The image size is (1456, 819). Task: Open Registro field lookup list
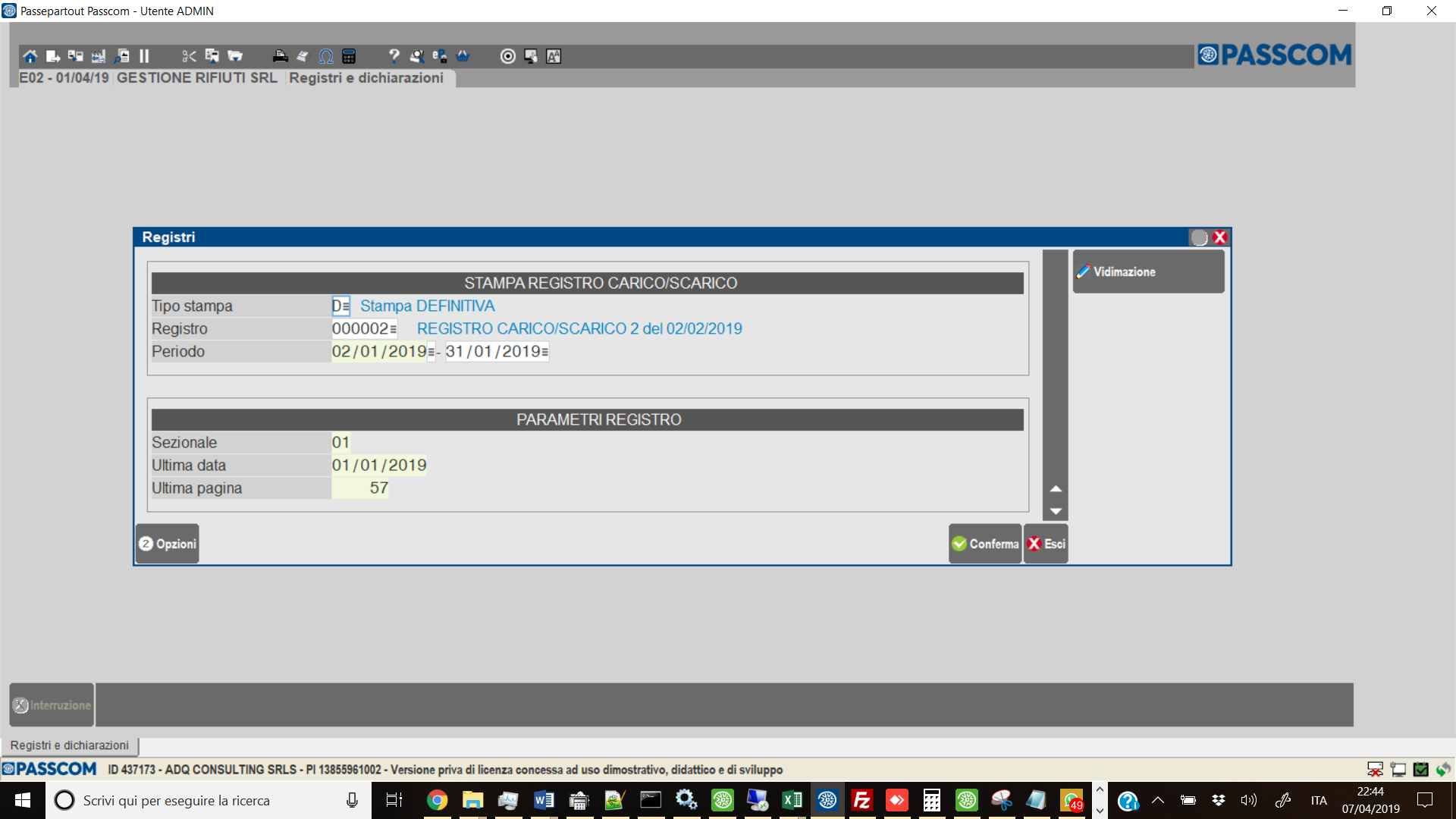click(393, 330)
